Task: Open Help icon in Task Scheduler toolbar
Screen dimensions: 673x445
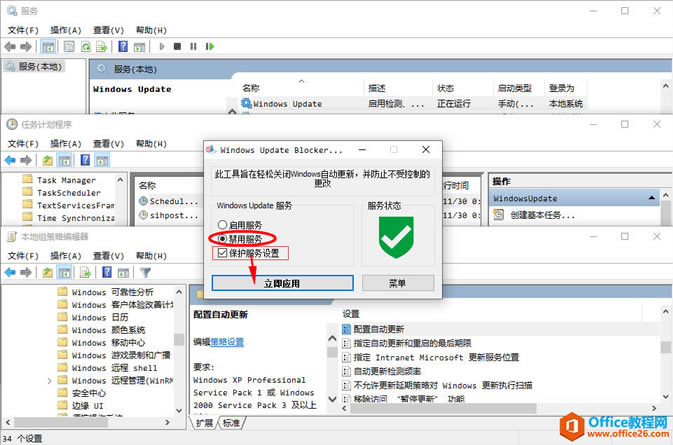Action: (x=85, y=160)
